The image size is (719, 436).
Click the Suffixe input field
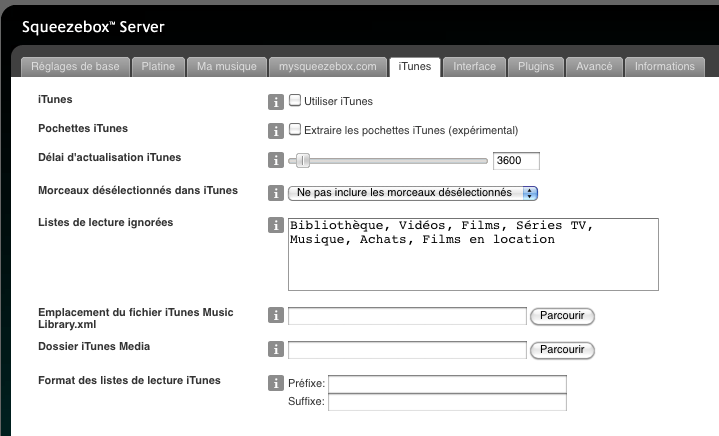coord(447,402)
